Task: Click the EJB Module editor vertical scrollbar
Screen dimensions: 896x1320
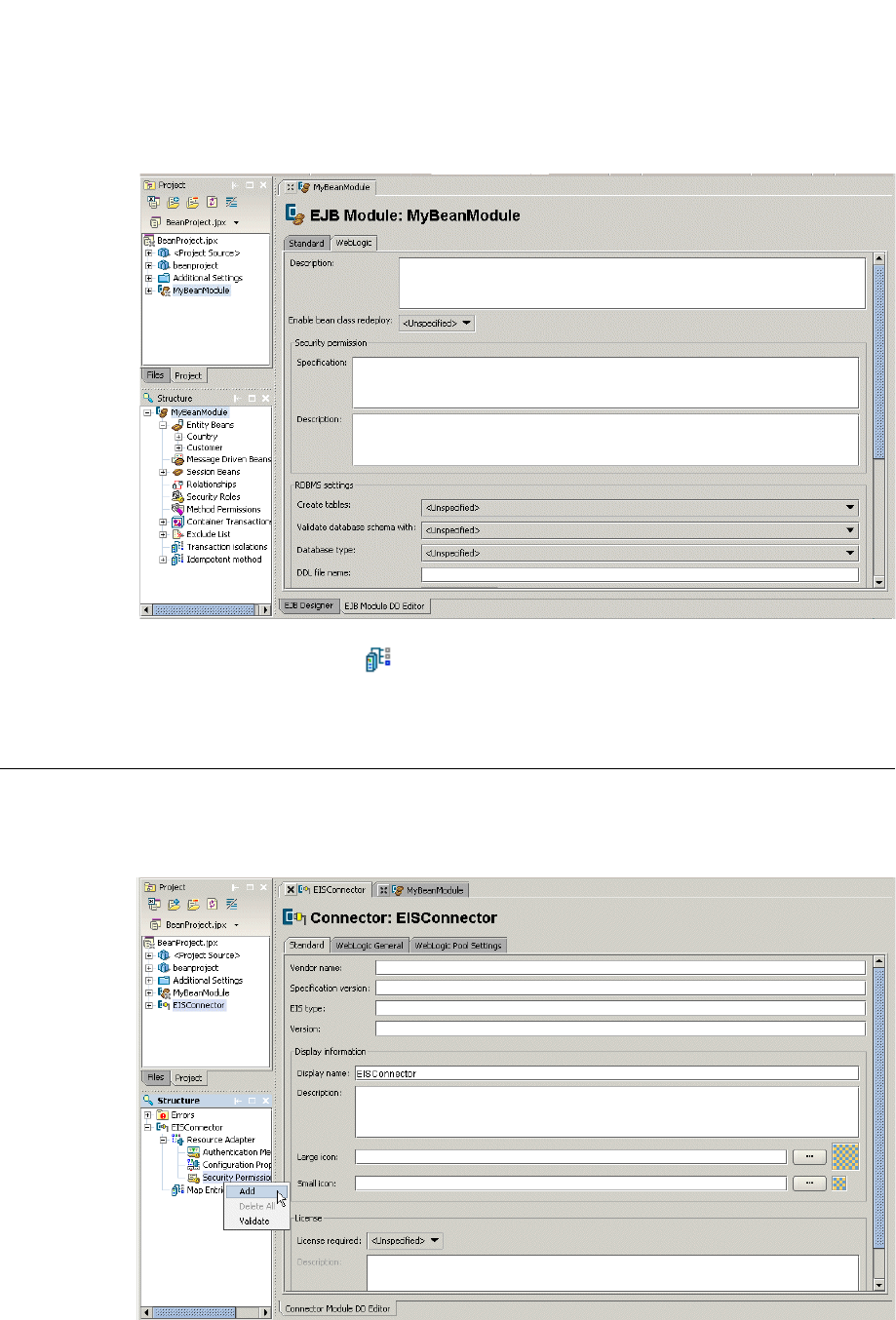Action: (x=878, y=421)
